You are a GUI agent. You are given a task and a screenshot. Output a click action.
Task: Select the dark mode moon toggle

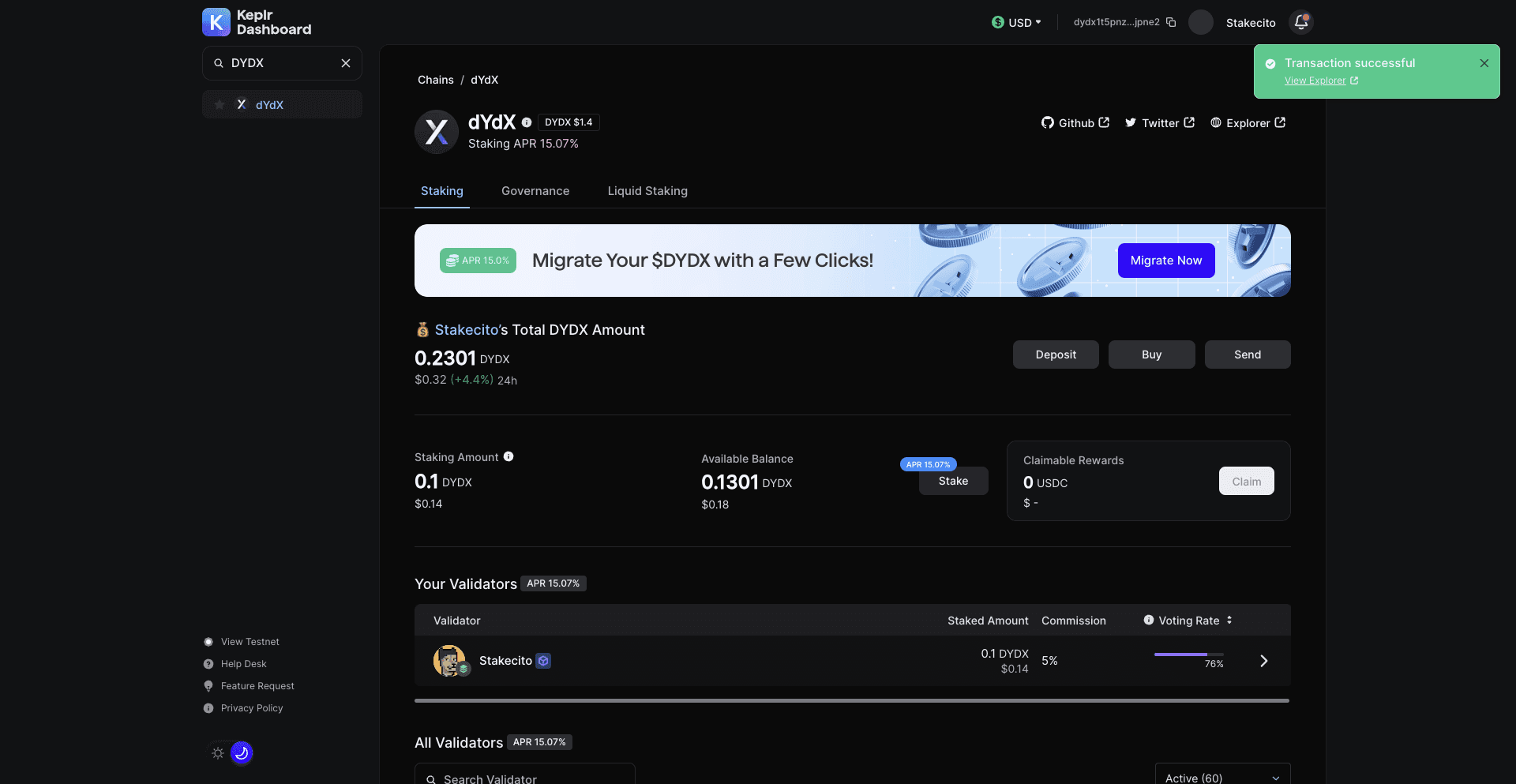pyautogui.click(x=242, y=753)
